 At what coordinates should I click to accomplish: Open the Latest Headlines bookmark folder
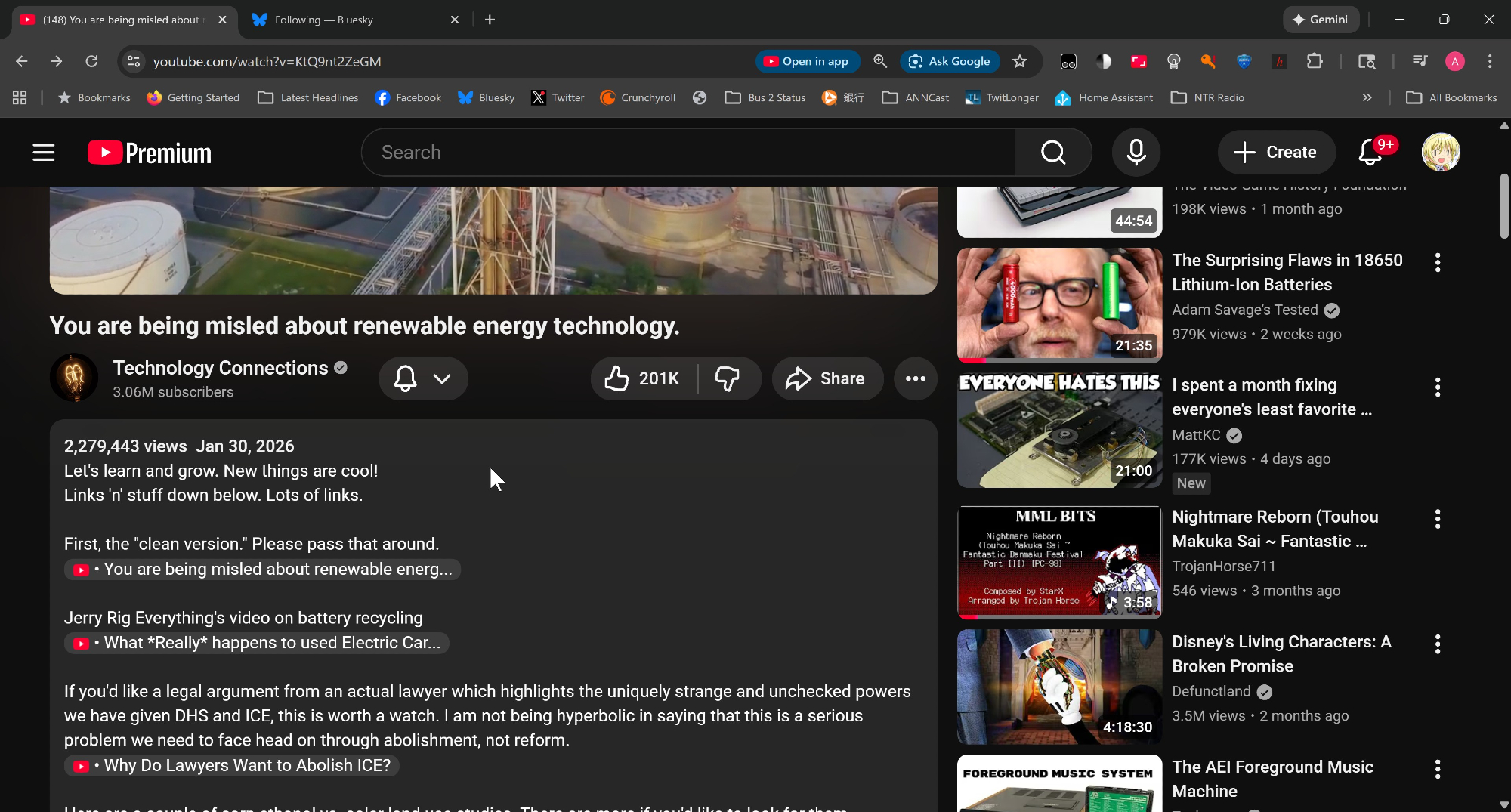[308, 97]
